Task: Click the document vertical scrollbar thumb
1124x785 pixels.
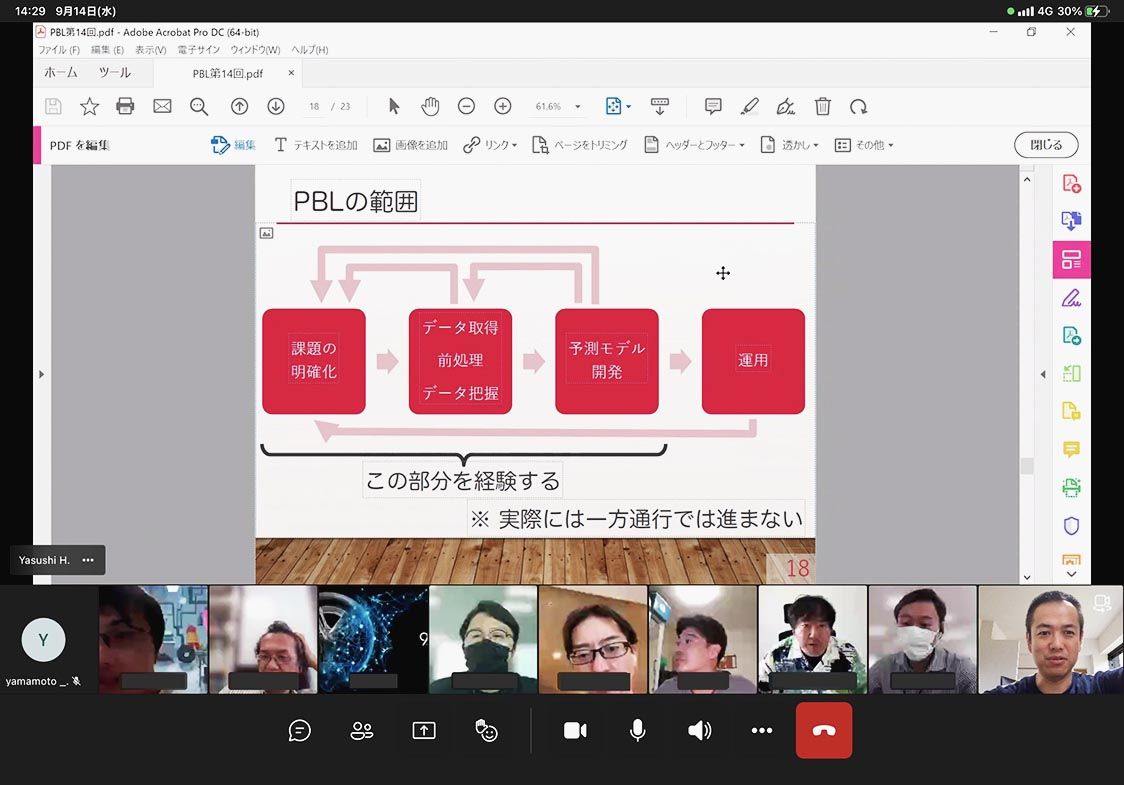Action: (x=1026, y=466)
